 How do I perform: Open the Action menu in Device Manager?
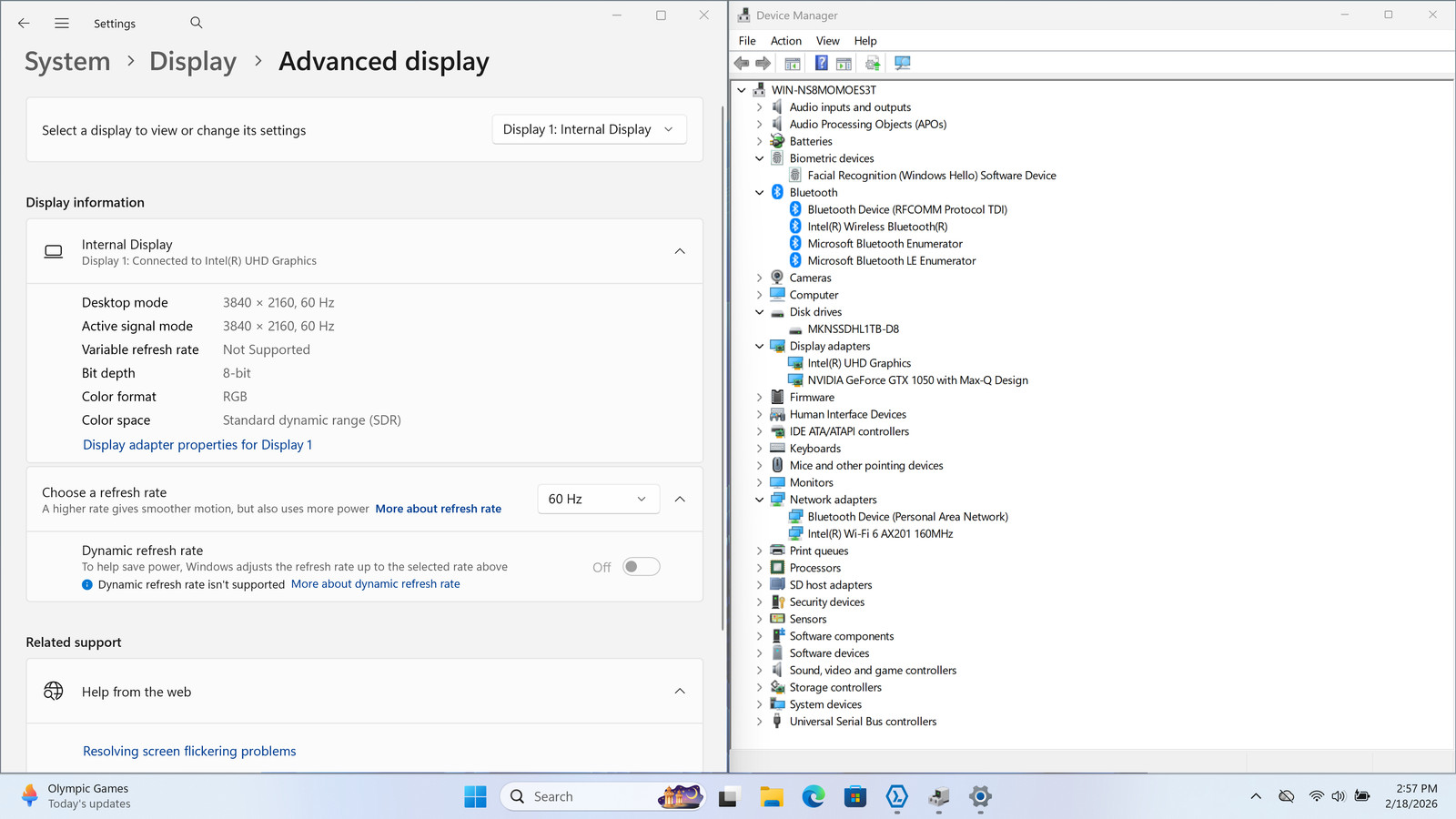tap(786, 41)
